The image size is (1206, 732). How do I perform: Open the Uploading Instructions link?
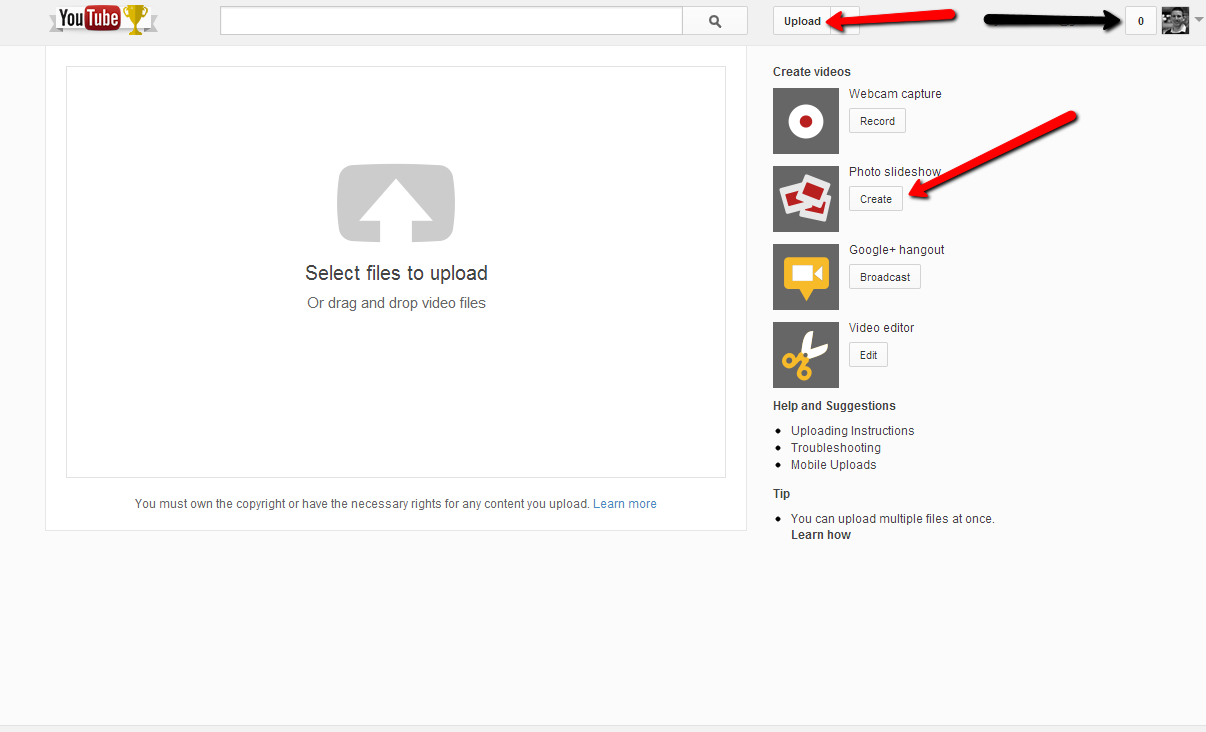pos(852,431)
